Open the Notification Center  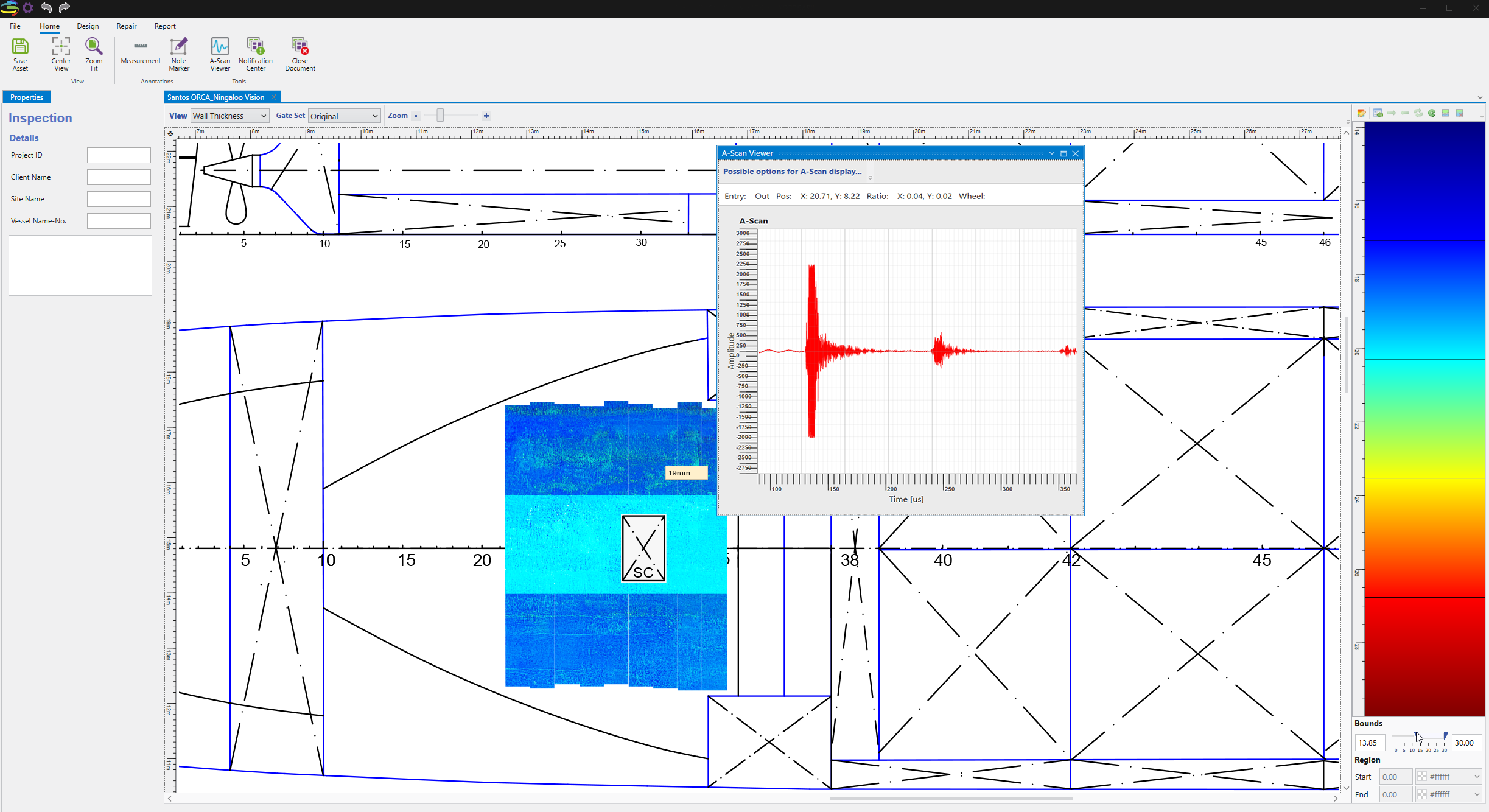(x=255, y=47)
